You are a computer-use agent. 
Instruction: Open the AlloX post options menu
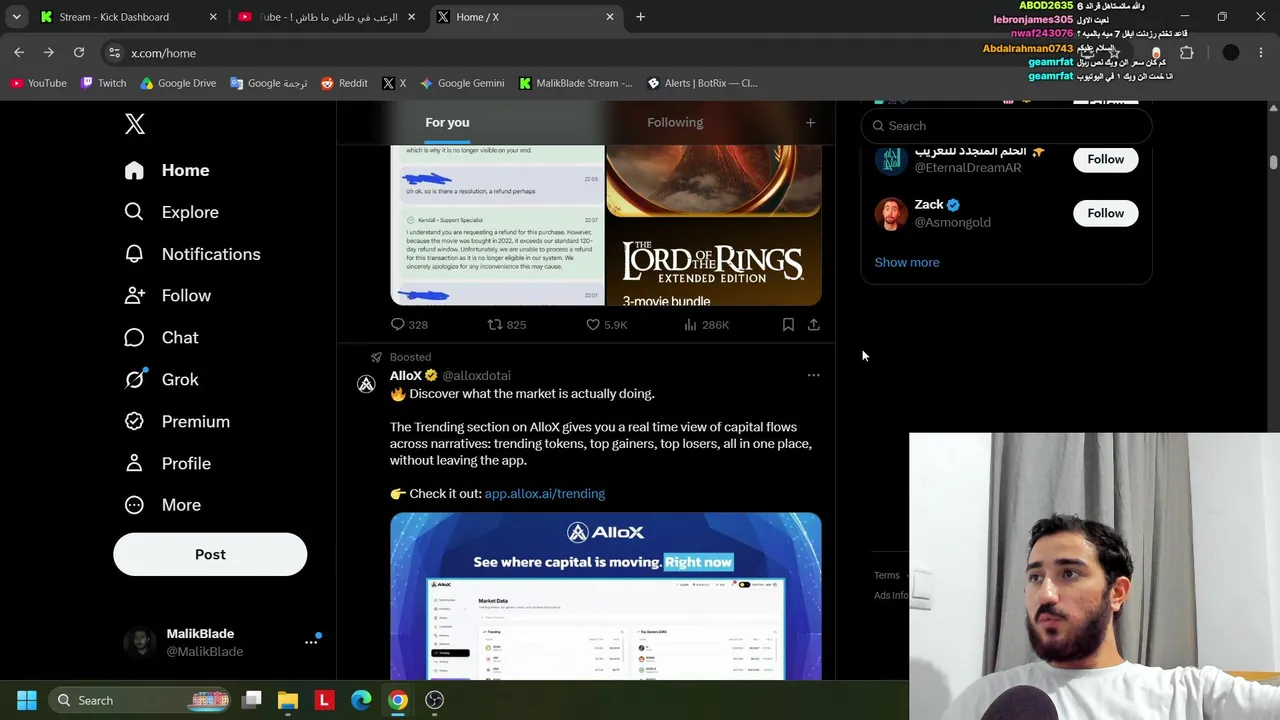pyautogui.click(x=814, y=376)
